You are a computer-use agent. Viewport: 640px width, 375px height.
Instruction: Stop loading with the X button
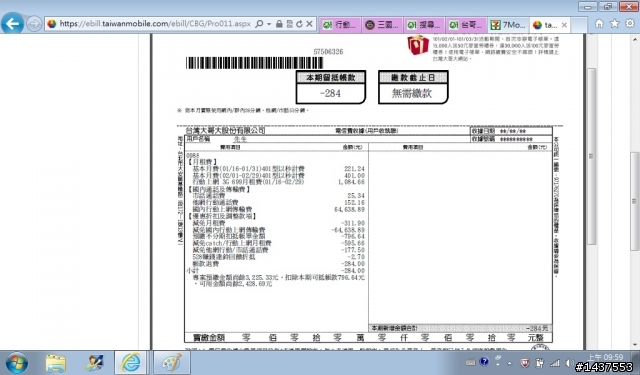[309, 24]
